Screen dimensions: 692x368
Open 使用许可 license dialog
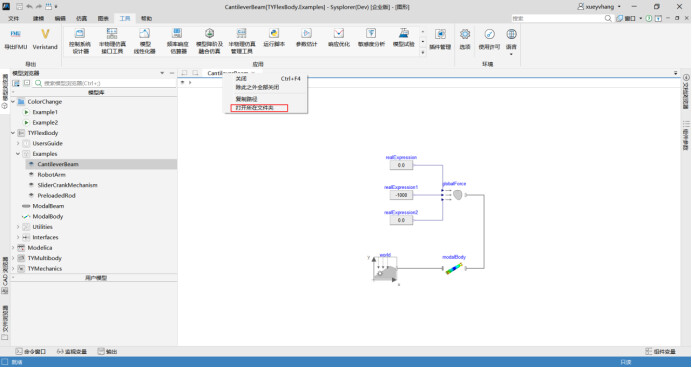click(489, 39)
